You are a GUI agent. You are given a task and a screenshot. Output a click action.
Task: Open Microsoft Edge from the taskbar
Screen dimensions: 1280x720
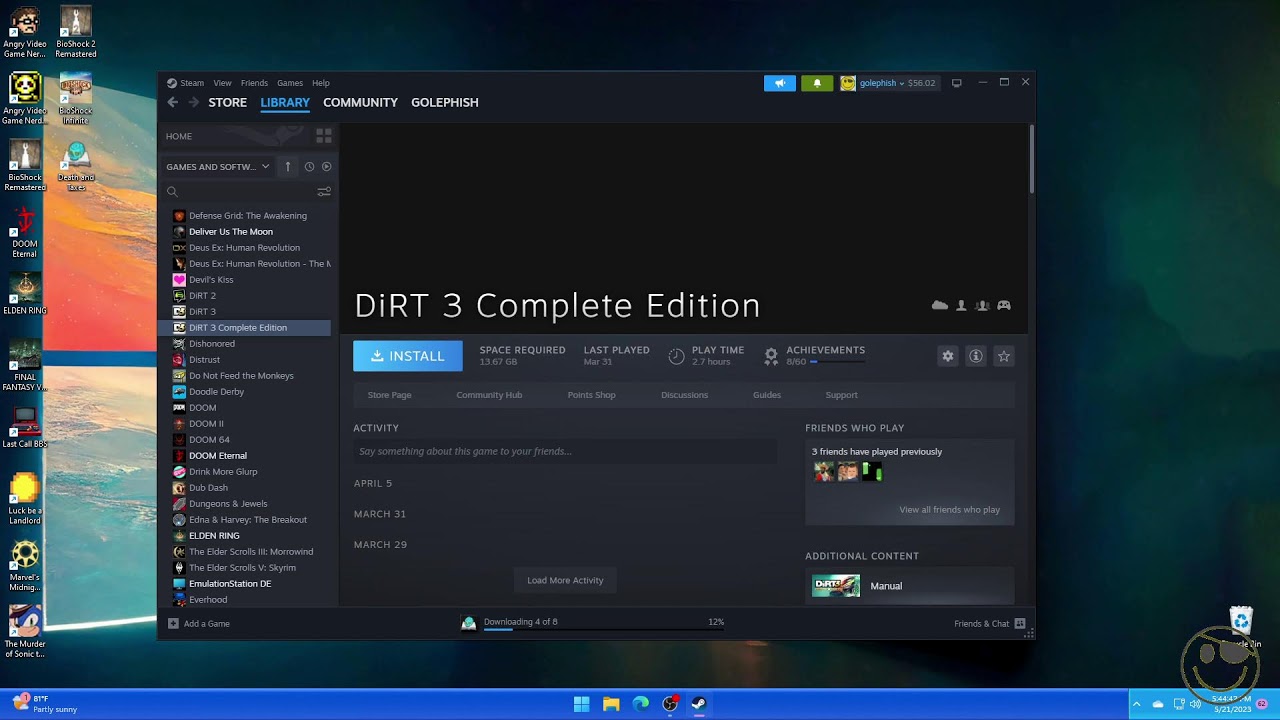pyautogui.click(x=641, y=704)
